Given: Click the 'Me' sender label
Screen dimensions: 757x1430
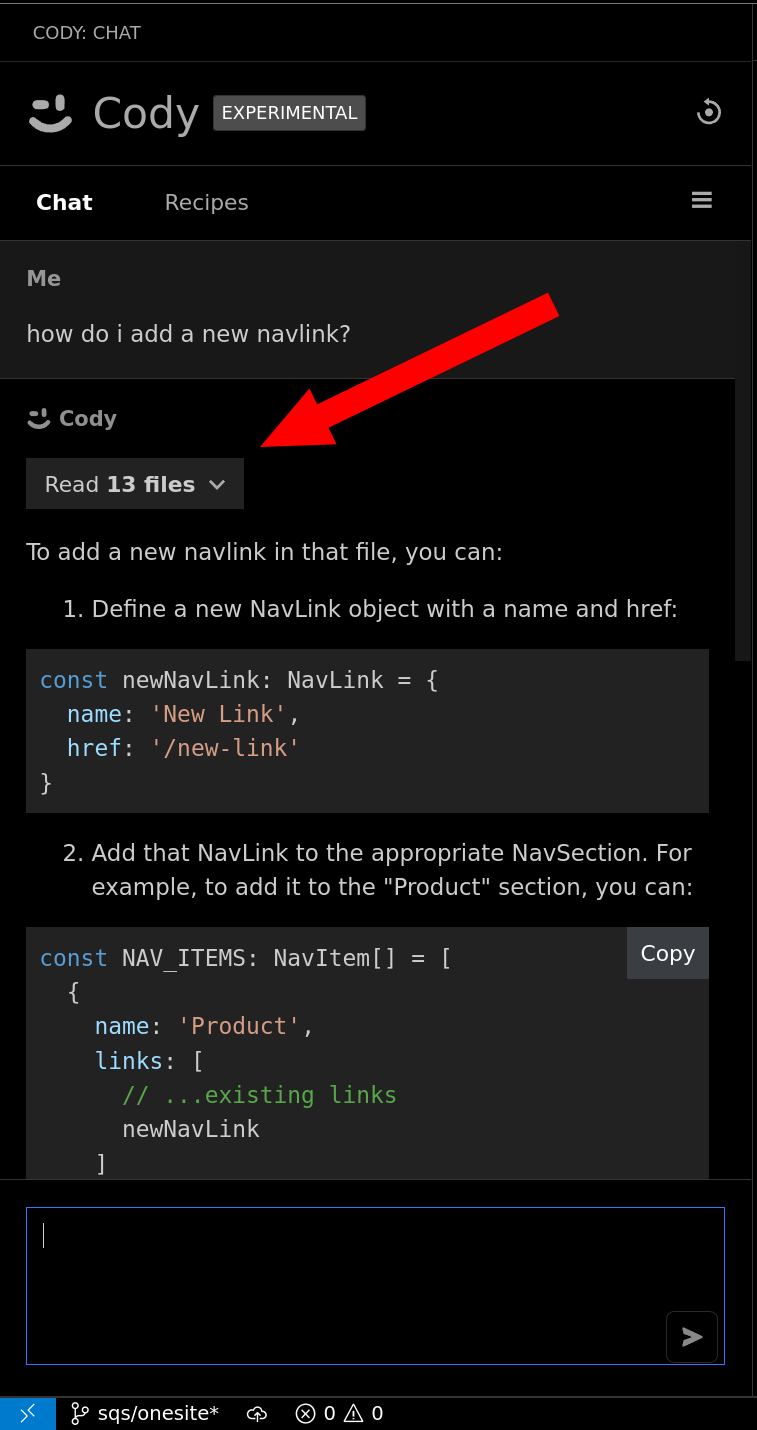Looking at the screenshot, I should [44, 278].
